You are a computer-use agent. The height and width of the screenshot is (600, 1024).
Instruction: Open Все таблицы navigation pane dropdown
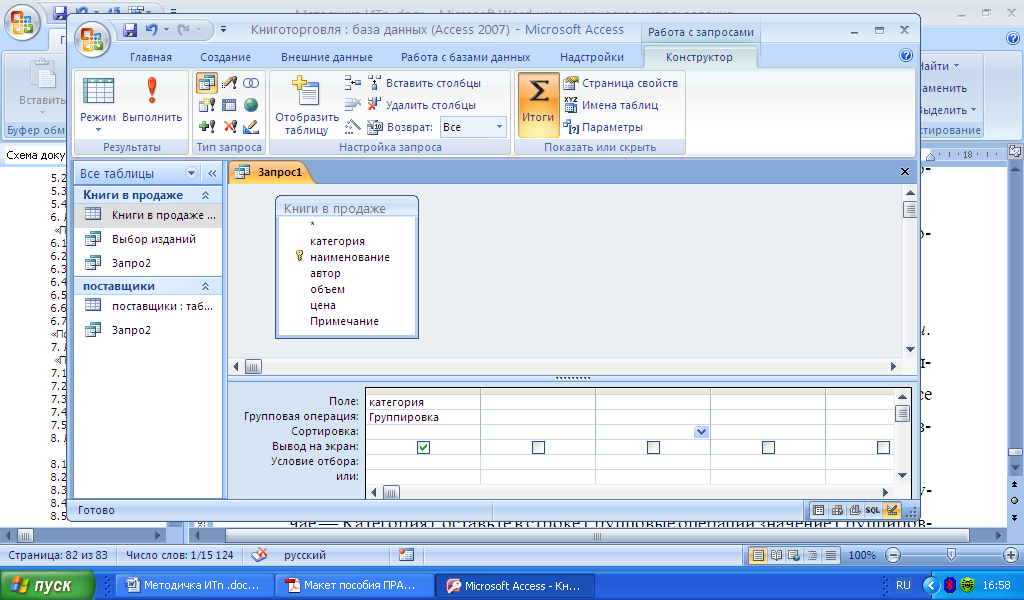(x=191, y=173)
